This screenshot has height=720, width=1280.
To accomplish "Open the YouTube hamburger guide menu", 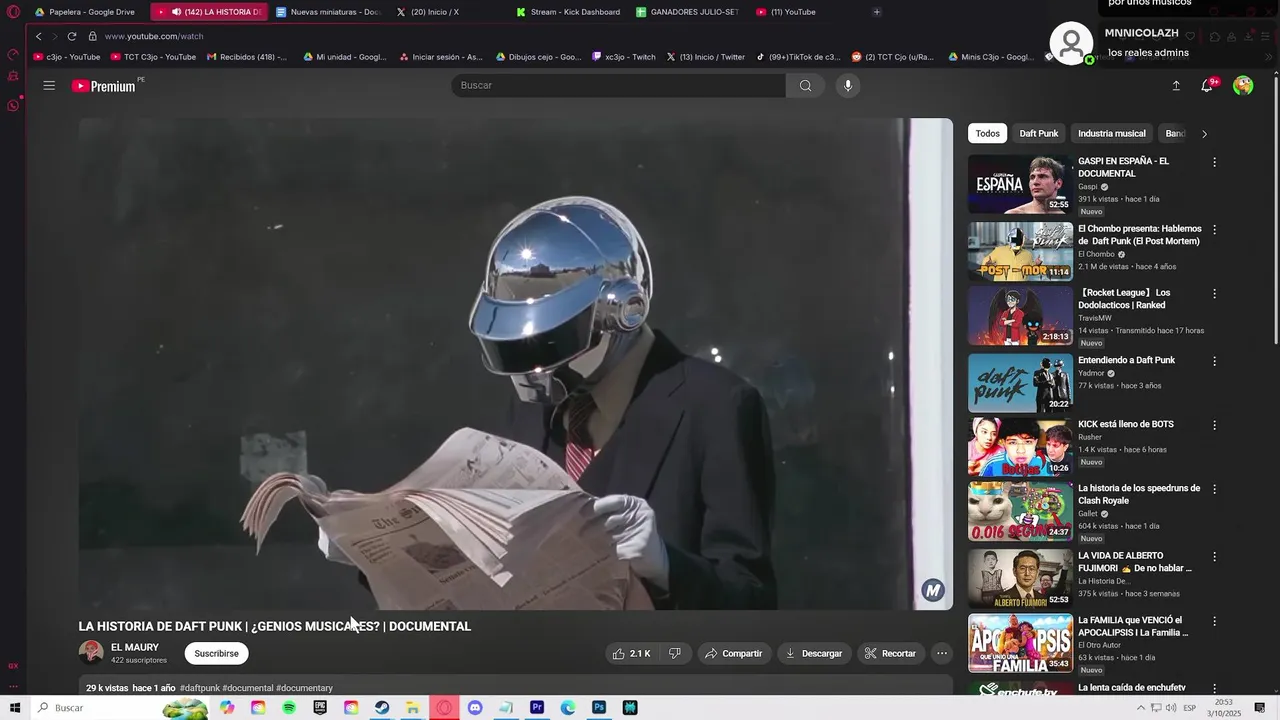I will pyautogui.click(x=49, y=85).
